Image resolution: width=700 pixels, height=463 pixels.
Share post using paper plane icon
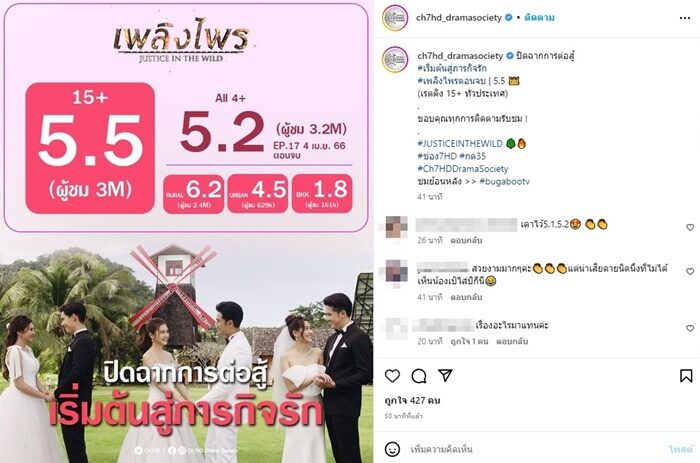(x=445, y=375)
